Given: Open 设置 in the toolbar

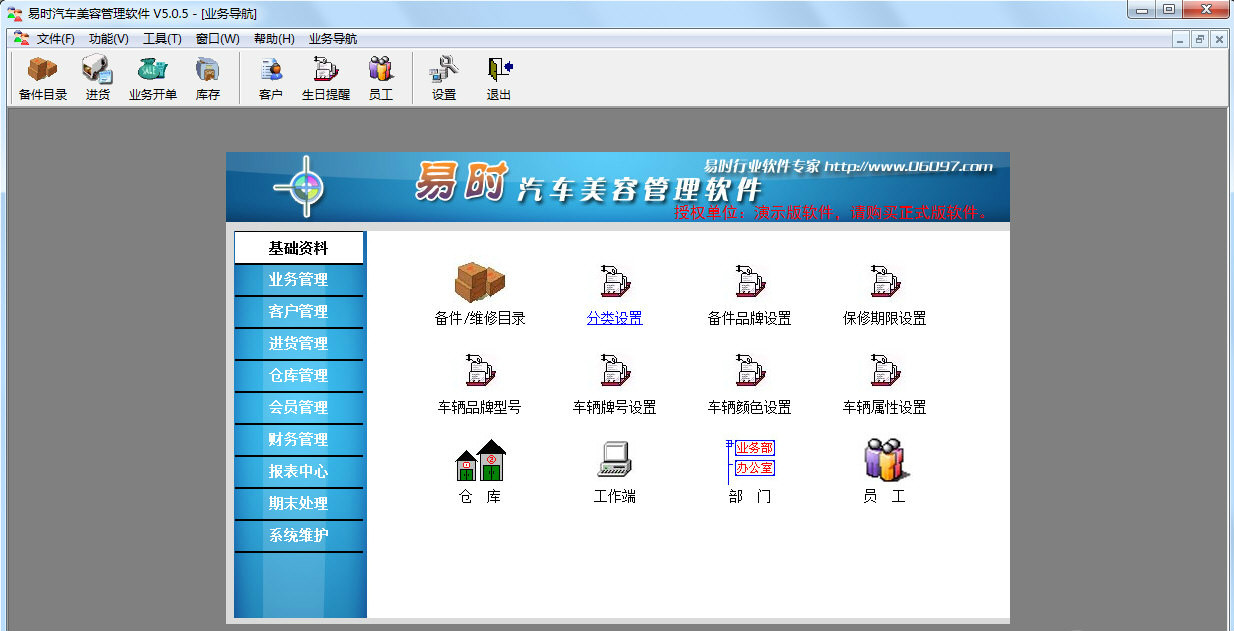Looking at the screenshot, I should [x=444, y=79].
